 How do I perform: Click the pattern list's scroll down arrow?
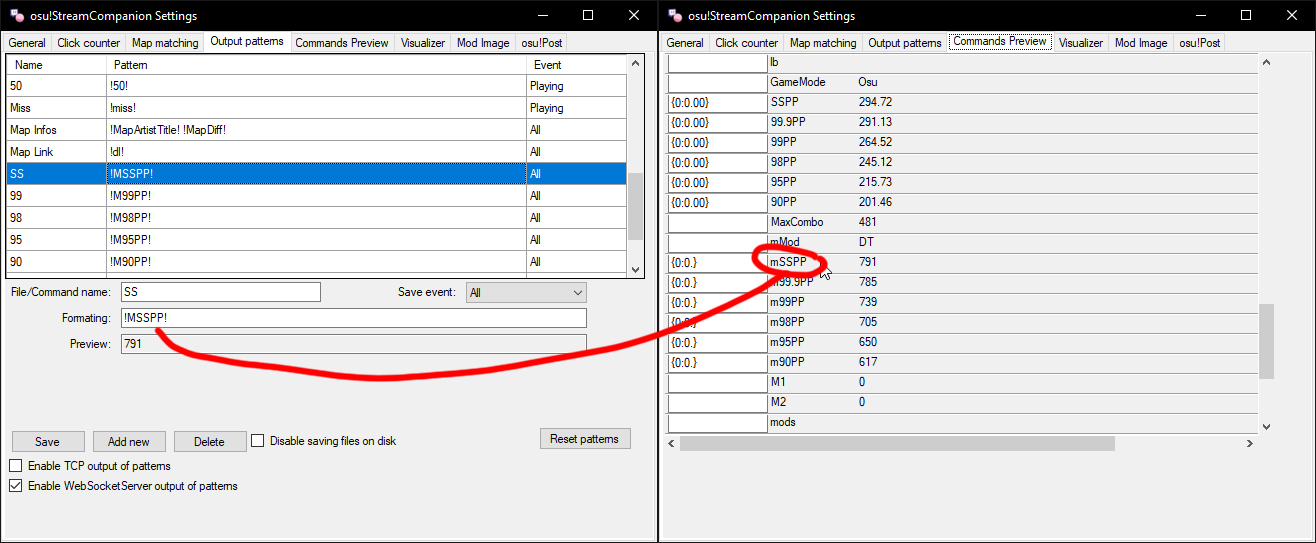coord(635,269)
